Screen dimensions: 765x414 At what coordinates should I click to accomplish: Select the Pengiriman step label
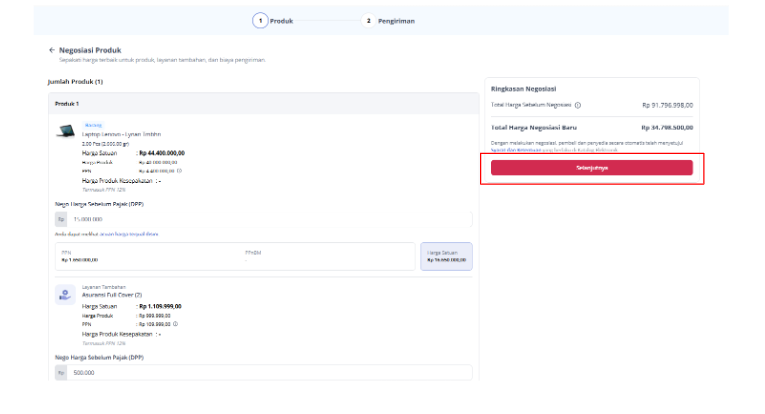tap(396, 21)
